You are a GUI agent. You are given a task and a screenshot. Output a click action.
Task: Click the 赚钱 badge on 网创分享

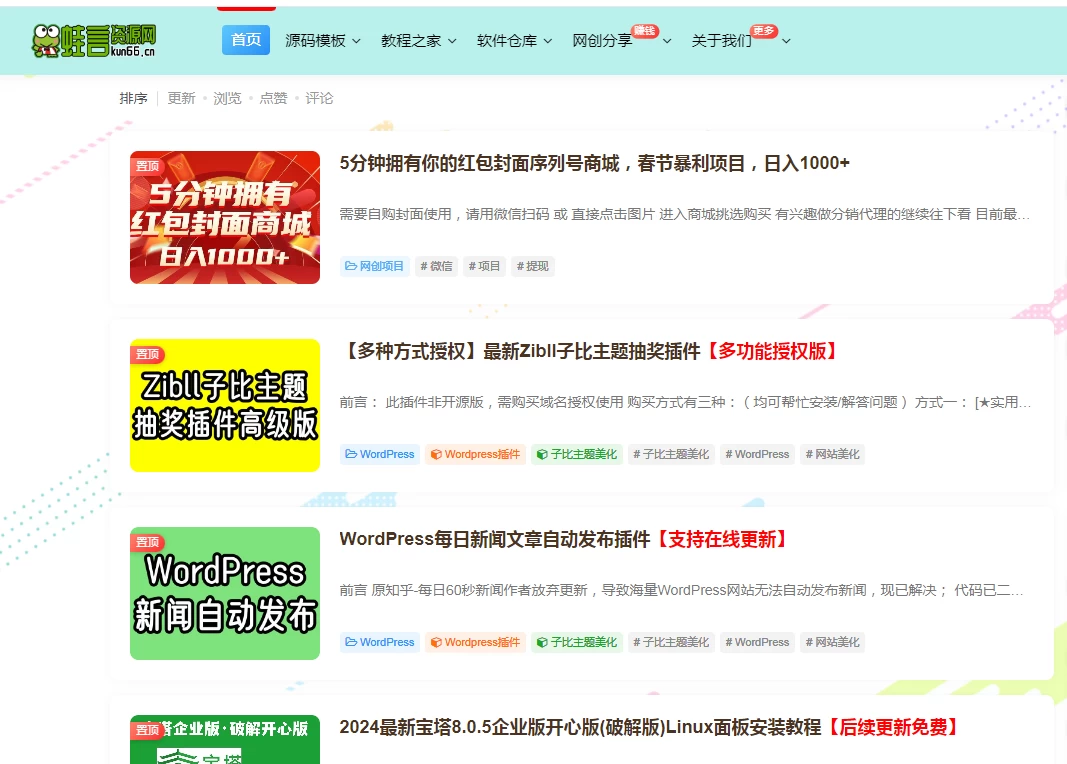click(644, 31)
